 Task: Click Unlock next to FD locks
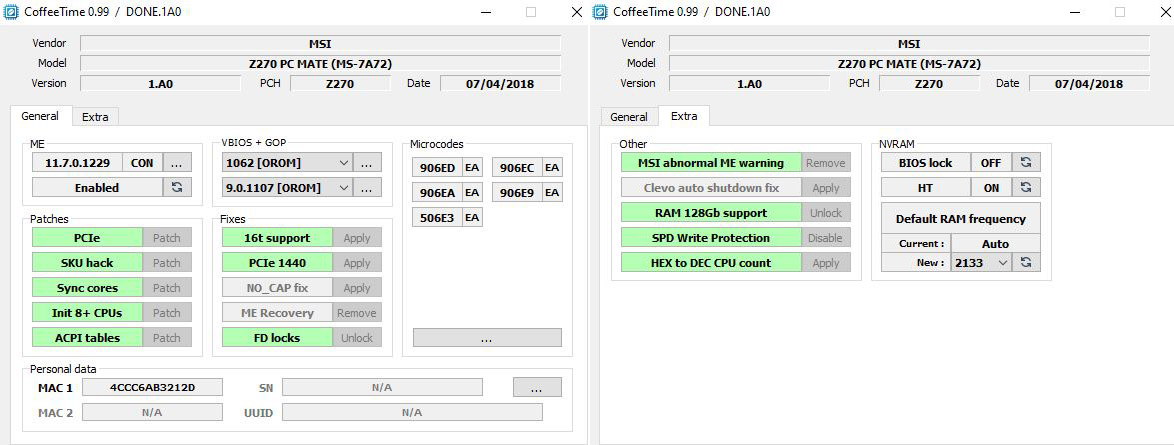[357, 338]
